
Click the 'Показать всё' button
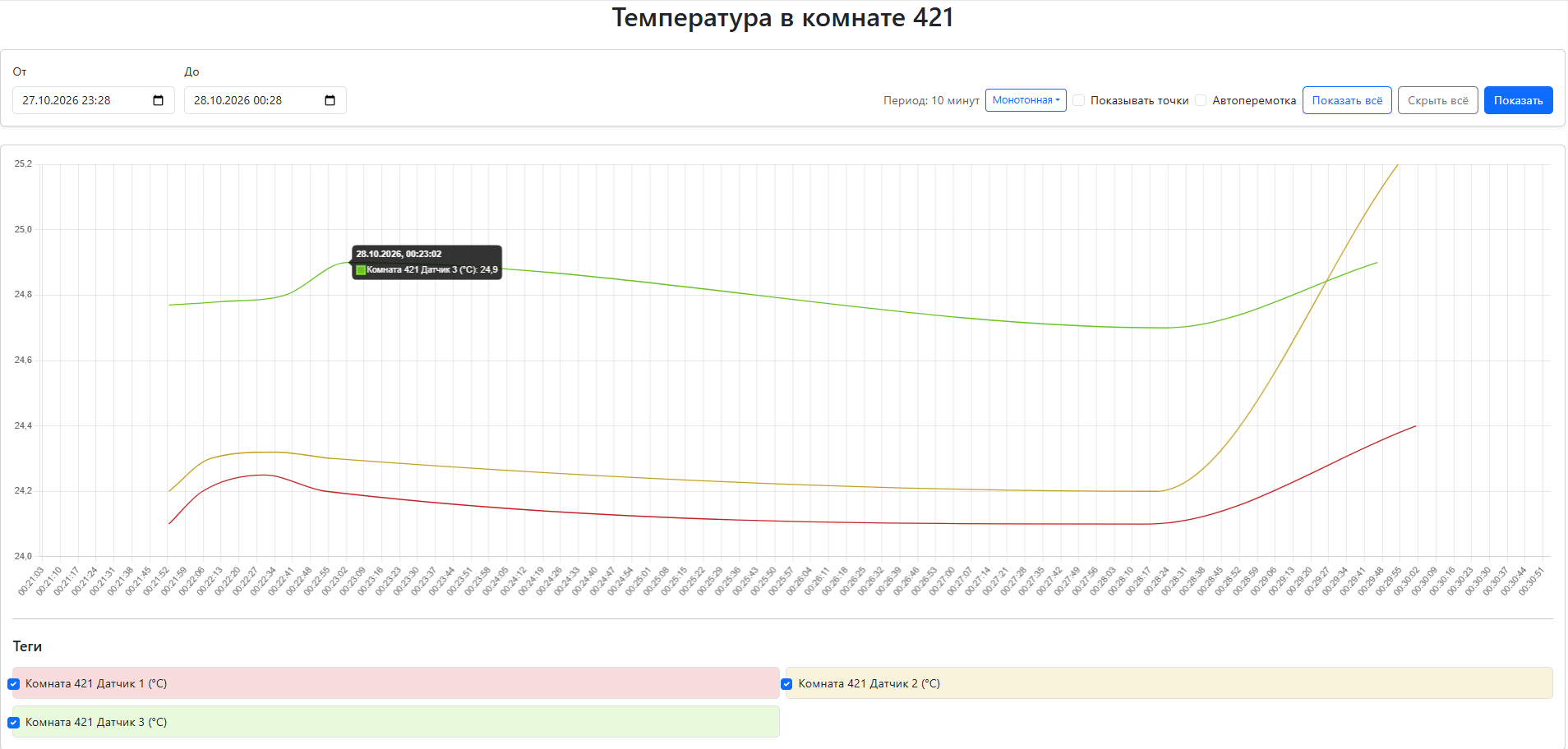1347,100
